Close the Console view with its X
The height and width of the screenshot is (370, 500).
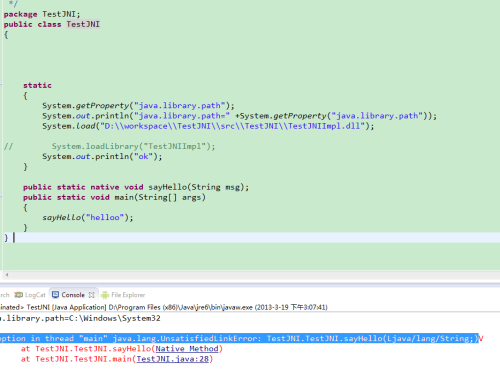(x=92, y=295)
